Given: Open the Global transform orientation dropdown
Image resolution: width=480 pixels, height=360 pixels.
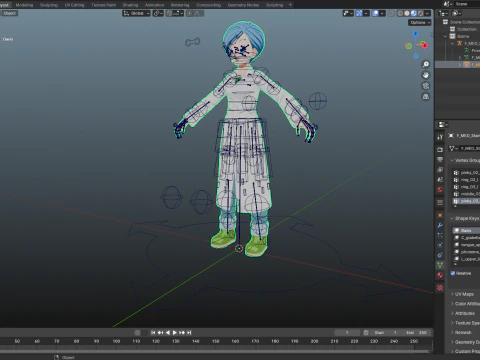Looking at the screenshot, I should 136,13.
